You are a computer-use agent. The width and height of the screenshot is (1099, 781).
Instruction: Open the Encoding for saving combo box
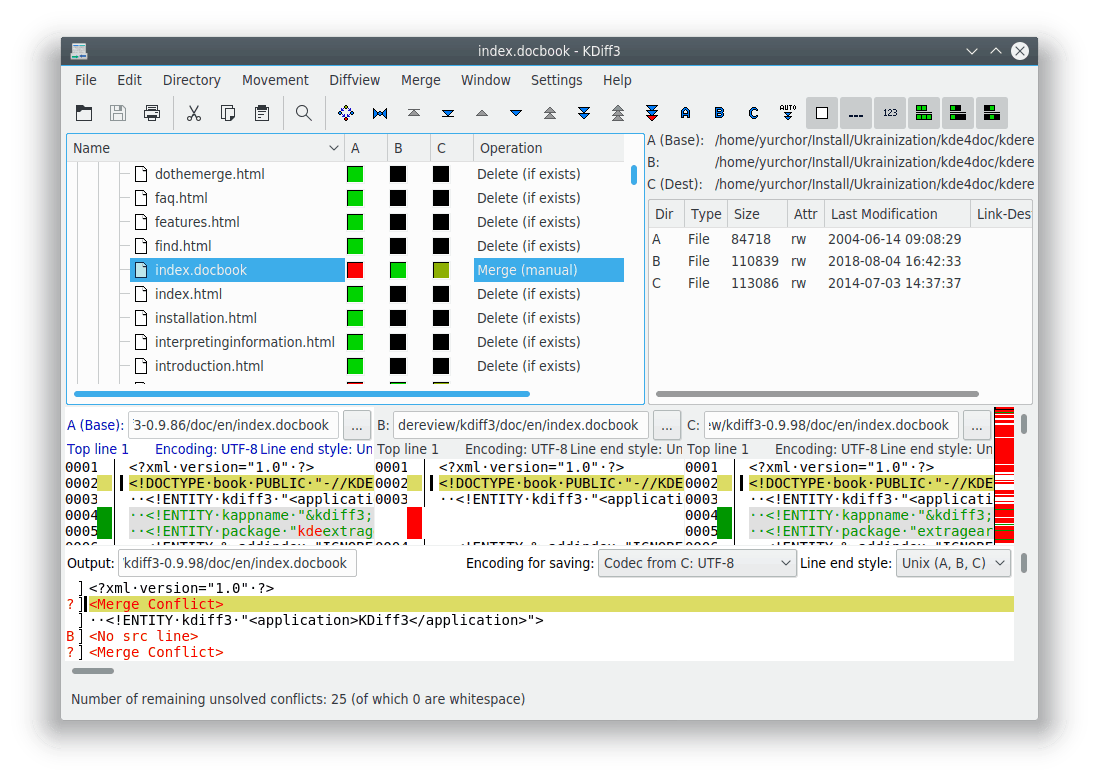697,563
